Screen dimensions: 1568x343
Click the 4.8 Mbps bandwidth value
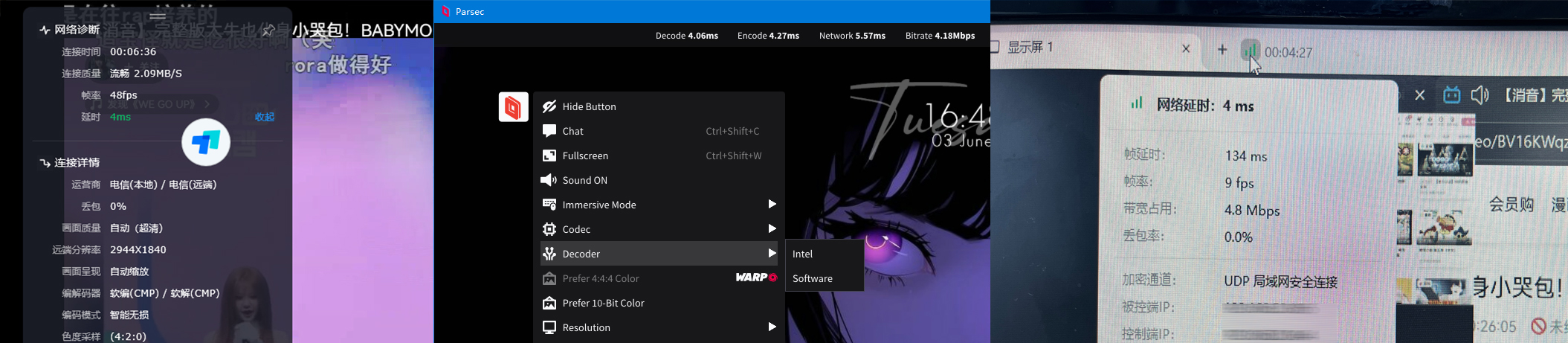[x=1252, y=211]
